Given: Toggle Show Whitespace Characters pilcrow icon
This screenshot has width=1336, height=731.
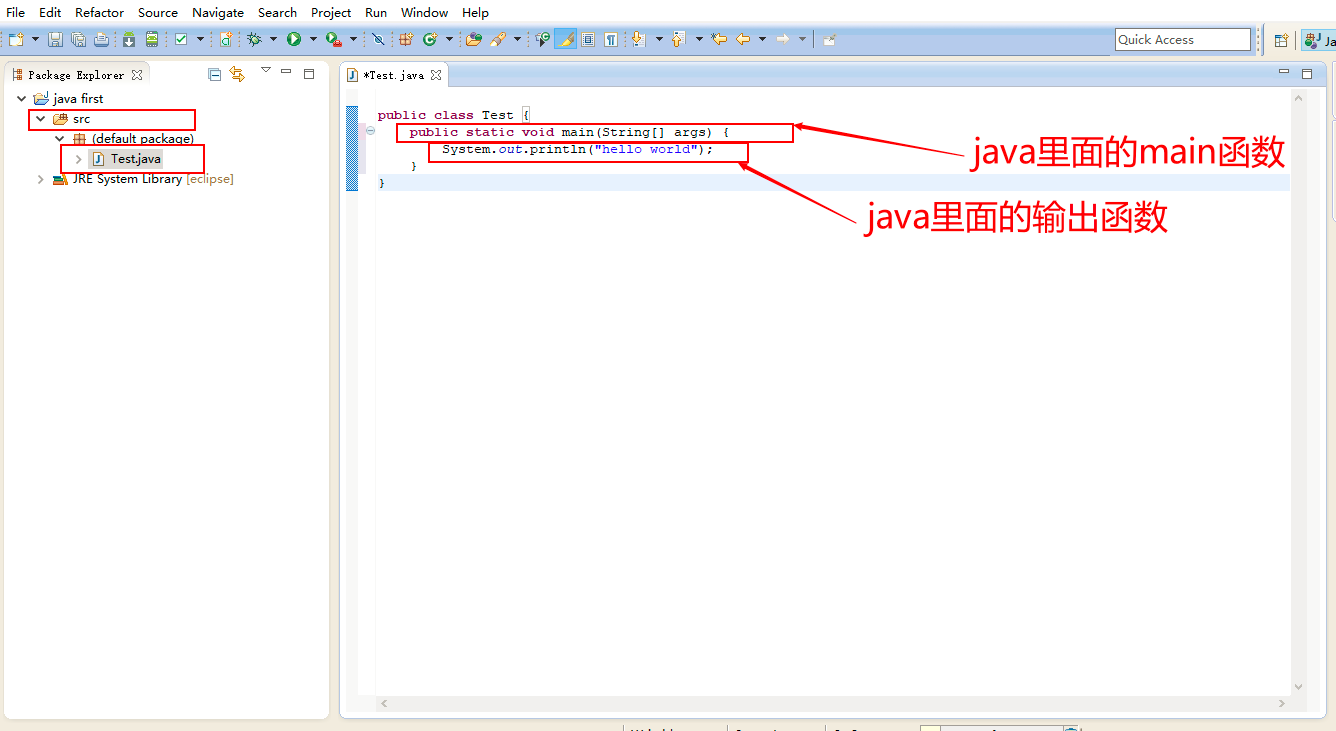Looking at the screenshot, I should pyautogui.click(x=611, y=39).
